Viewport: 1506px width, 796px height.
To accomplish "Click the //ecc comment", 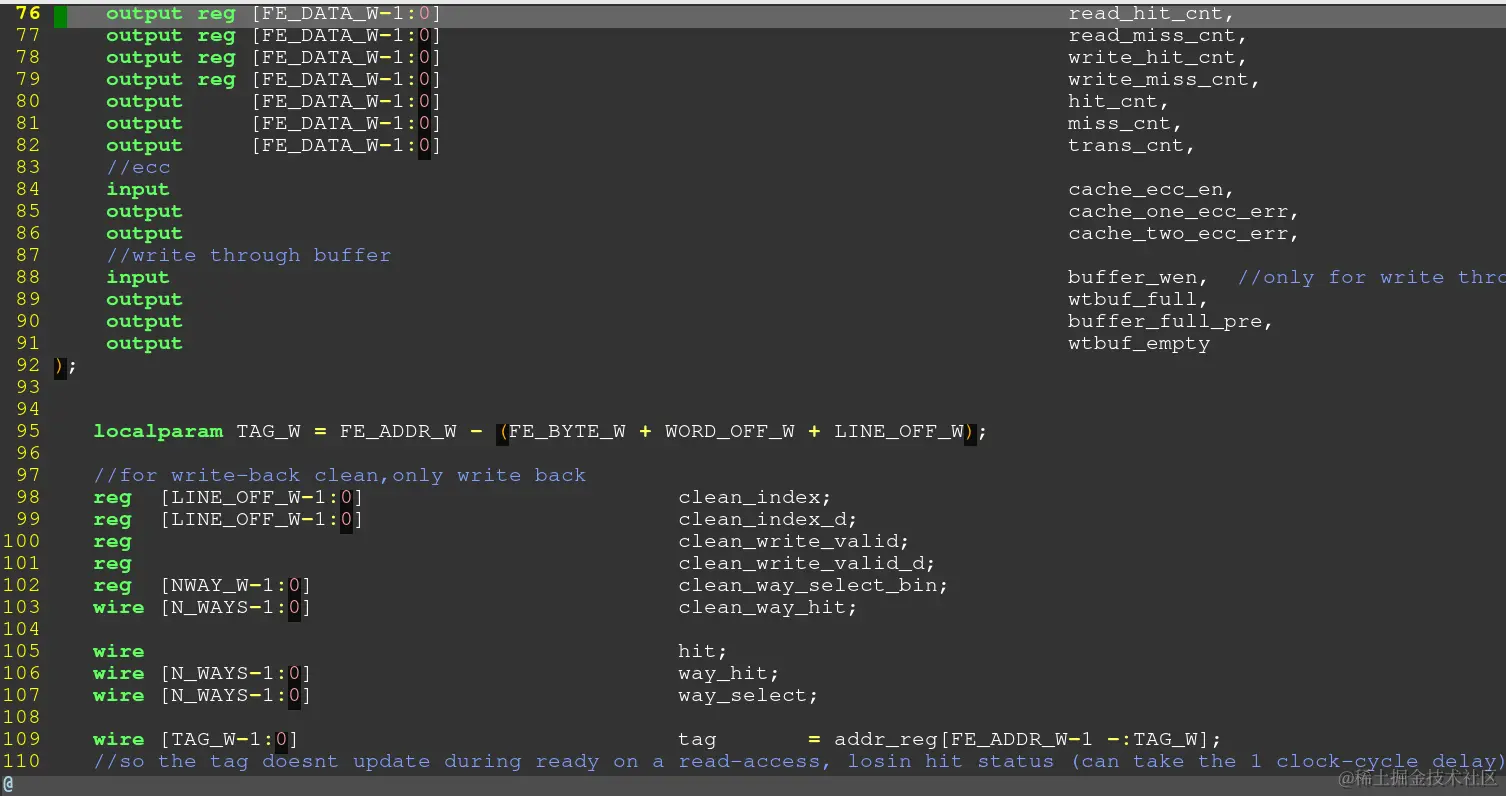I will tap(139, 168).
